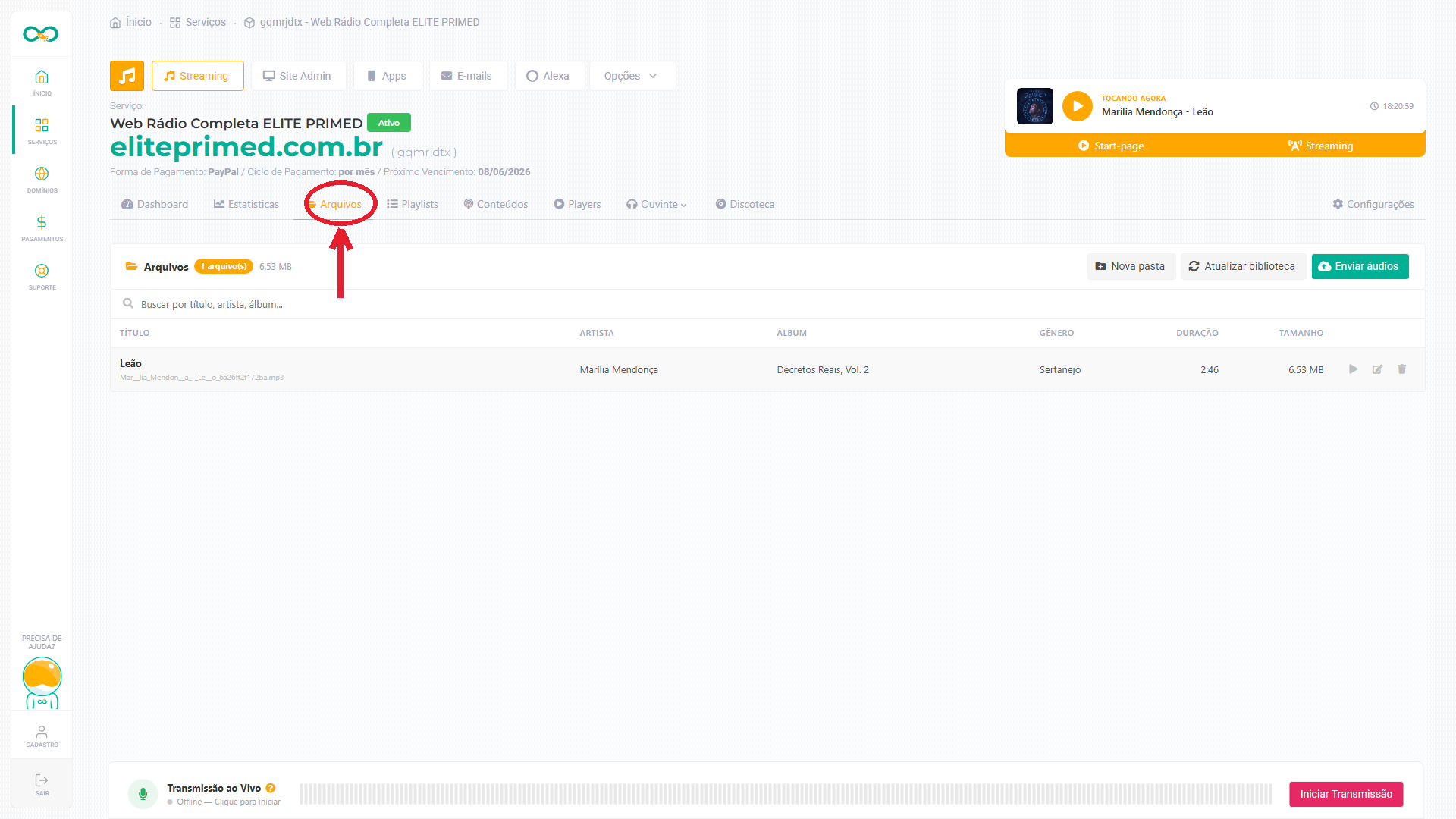Screen dimensions: 1456x819
Task: Click the Gênero column header
Action: pos(1056,333)
